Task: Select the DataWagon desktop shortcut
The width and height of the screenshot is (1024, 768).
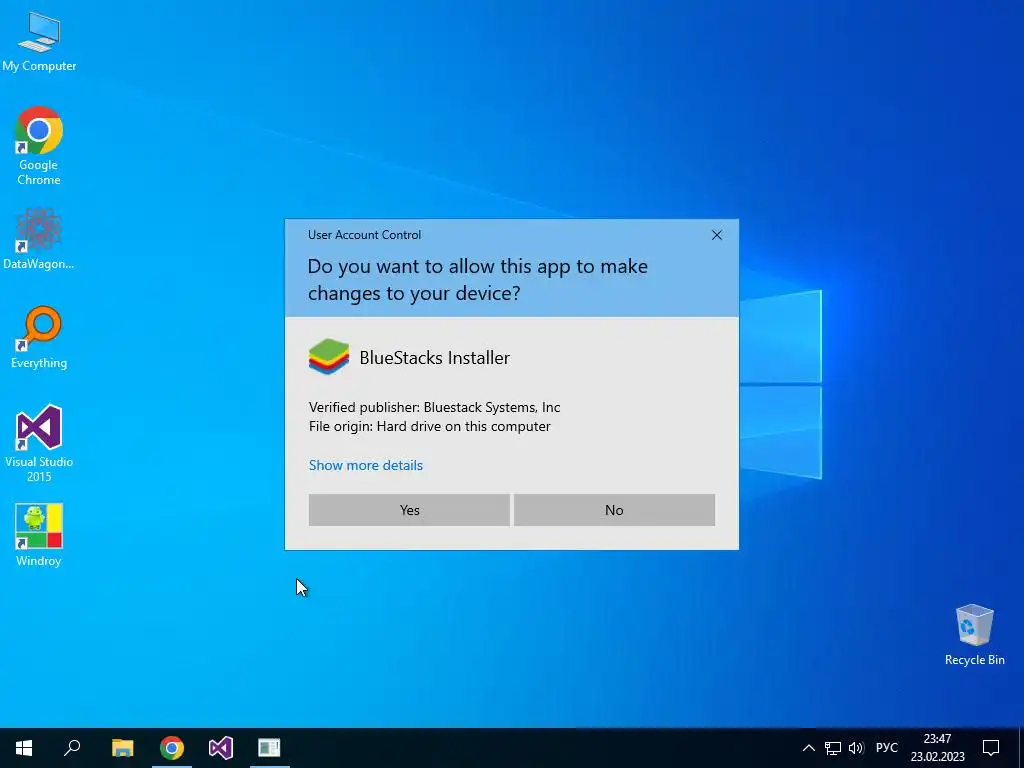Action: click(x=39, y=238)
